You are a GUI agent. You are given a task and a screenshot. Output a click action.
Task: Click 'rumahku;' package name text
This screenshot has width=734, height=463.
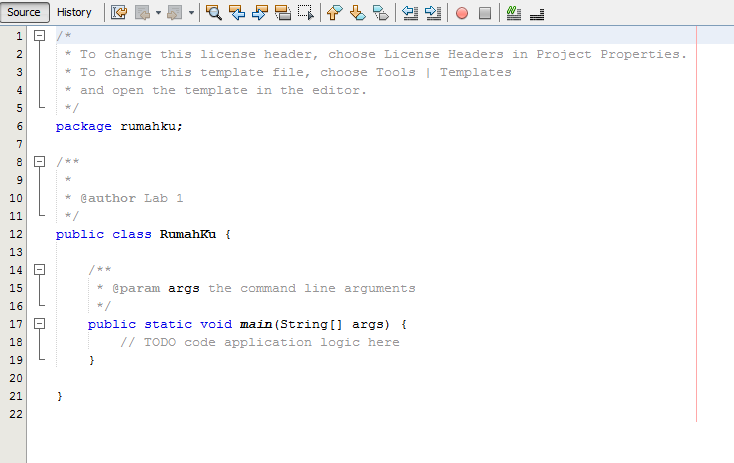[x=151, y=126]
